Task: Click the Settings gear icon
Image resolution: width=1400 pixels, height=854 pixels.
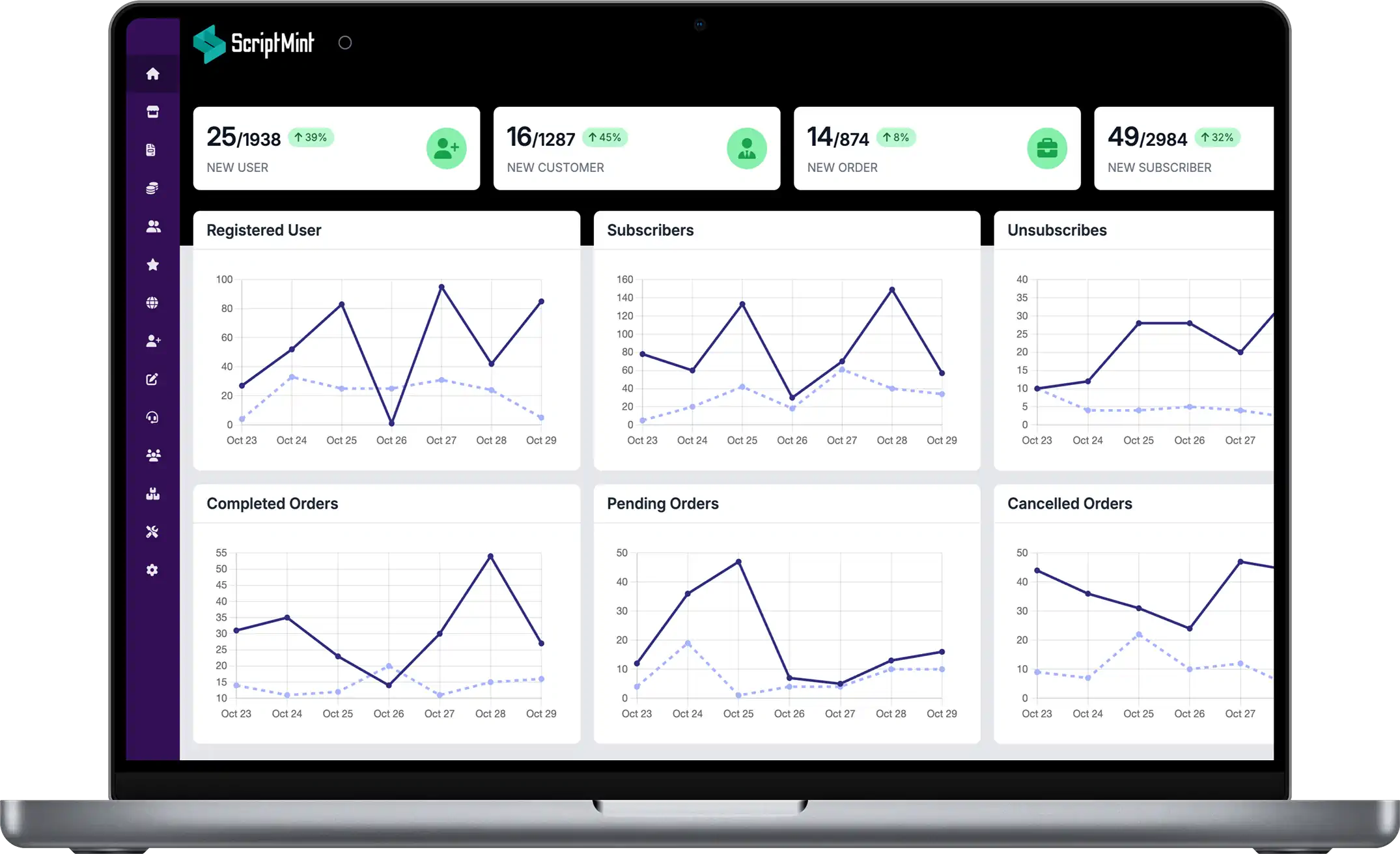Action: point(153,570)
